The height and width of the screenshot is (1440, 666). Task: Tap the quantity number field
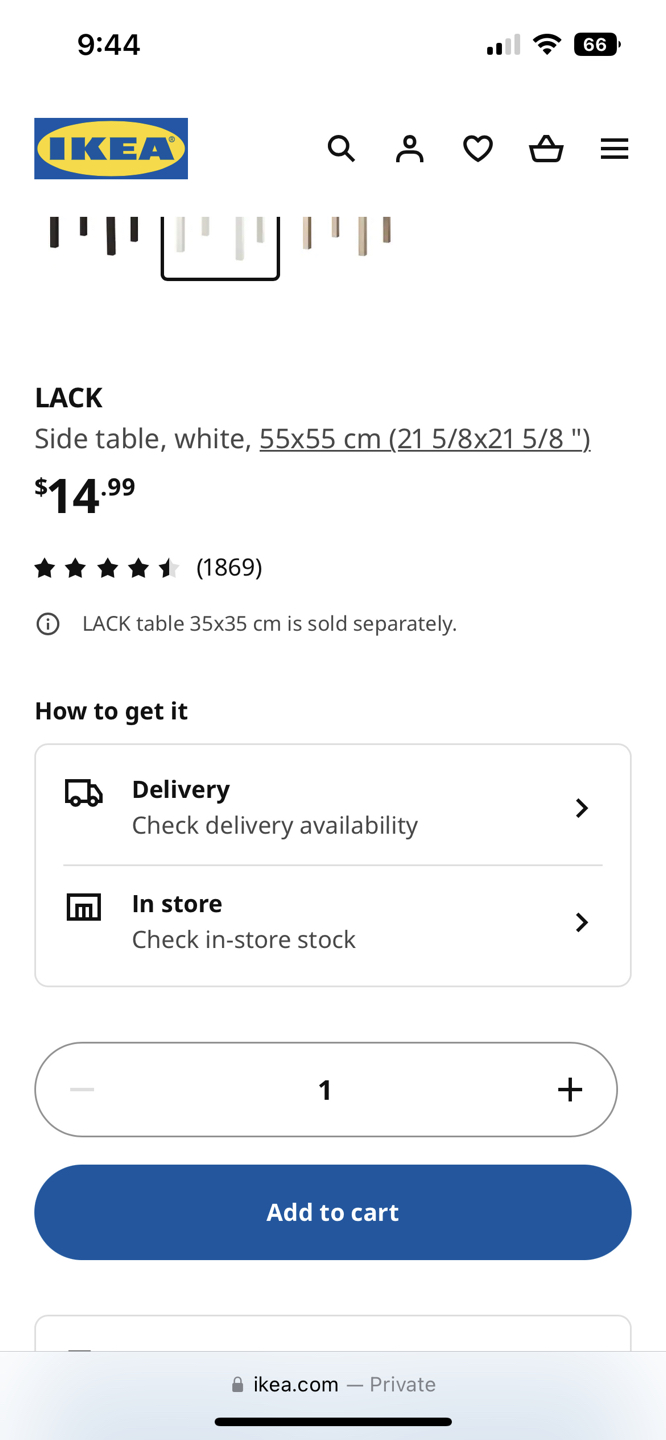pyautogui.click(x=325, y=1089)
